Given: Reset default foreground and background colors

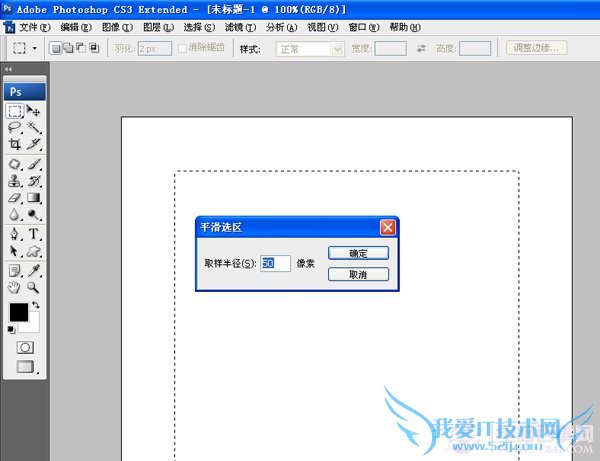Looking at the screenshot, I should 11,329.
